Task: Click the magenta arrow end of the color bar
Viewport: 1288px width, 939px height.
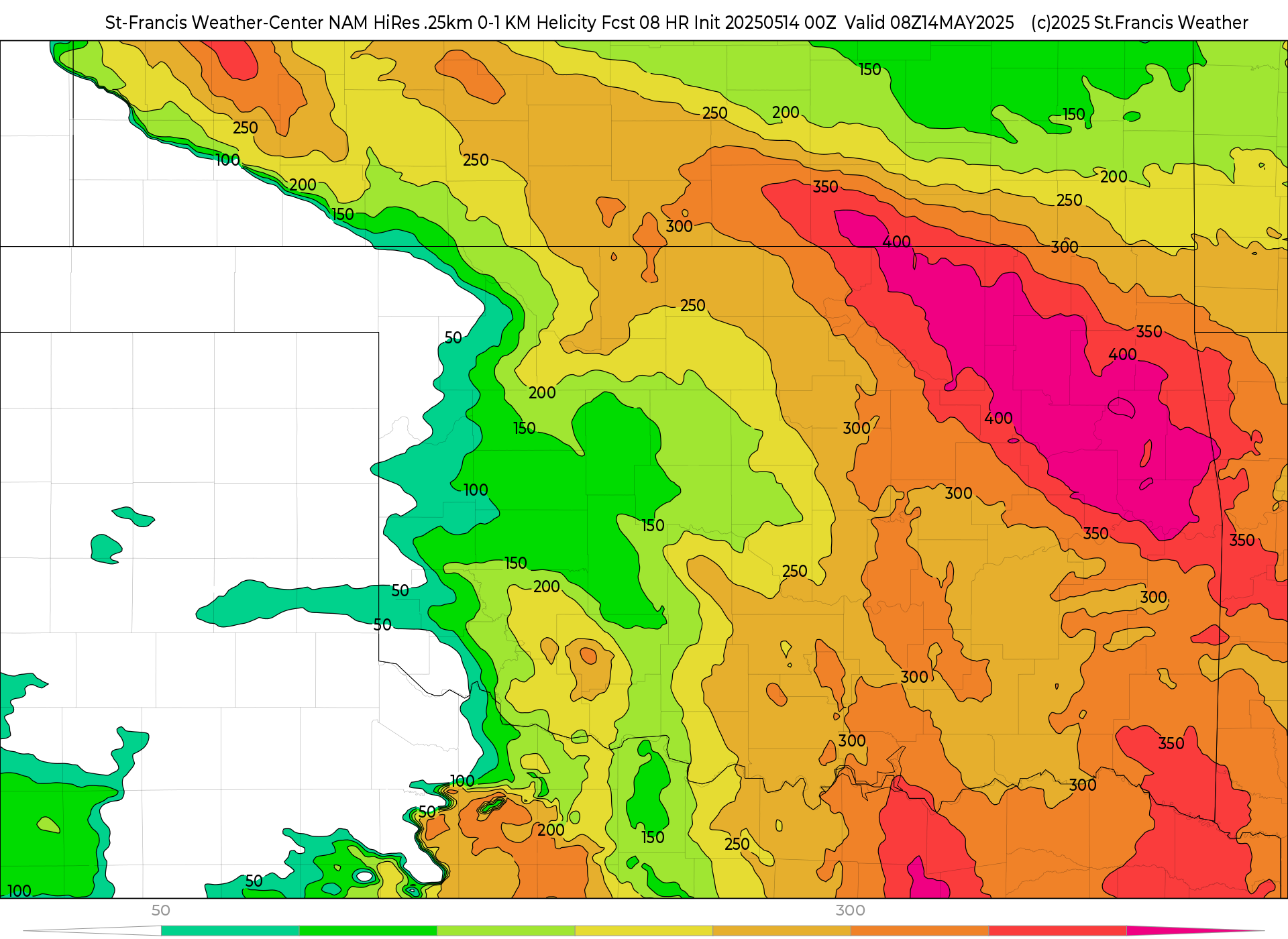Action: click(1194, 930)
